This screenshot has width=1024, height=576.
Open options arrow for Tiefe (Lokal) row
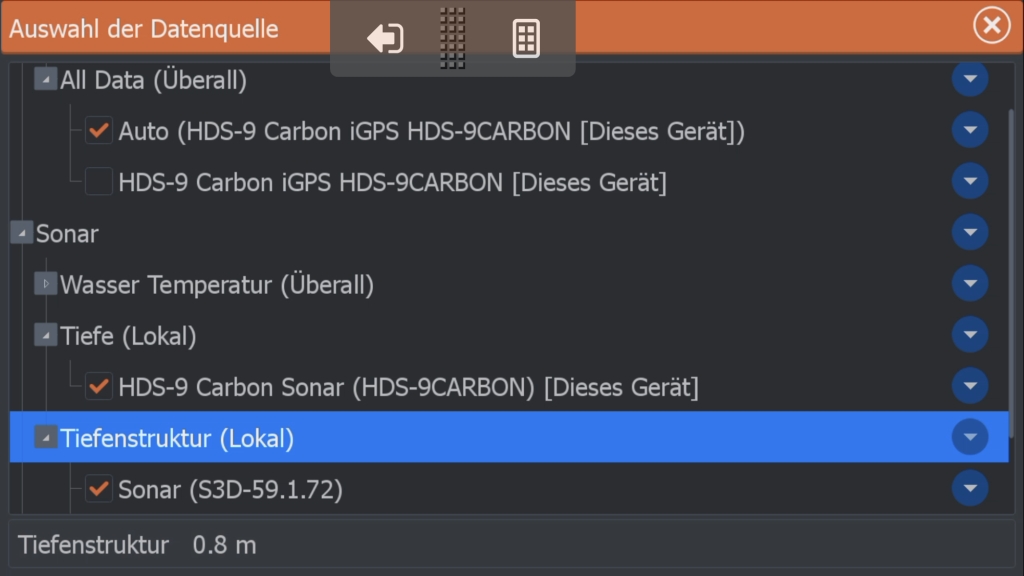pos(970,335)
